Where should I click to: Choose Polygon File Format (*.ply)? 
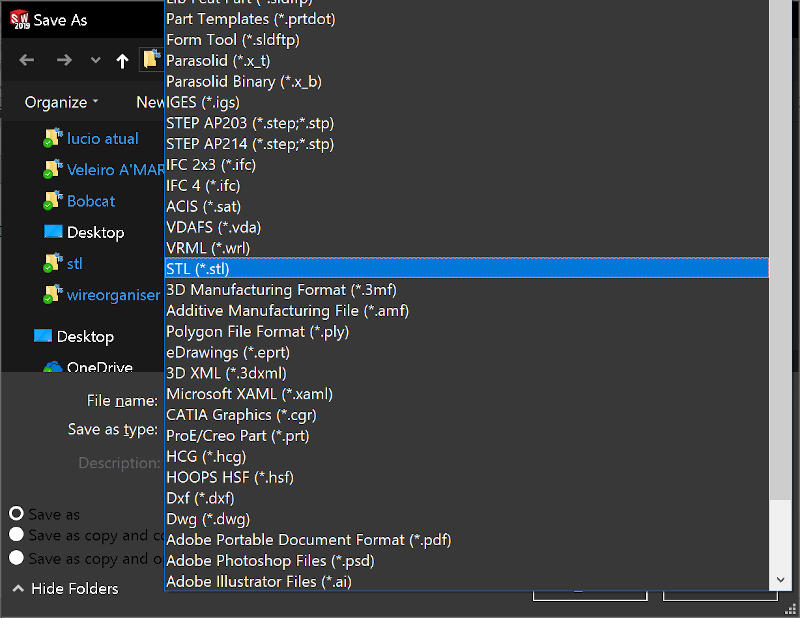point(466,332)
